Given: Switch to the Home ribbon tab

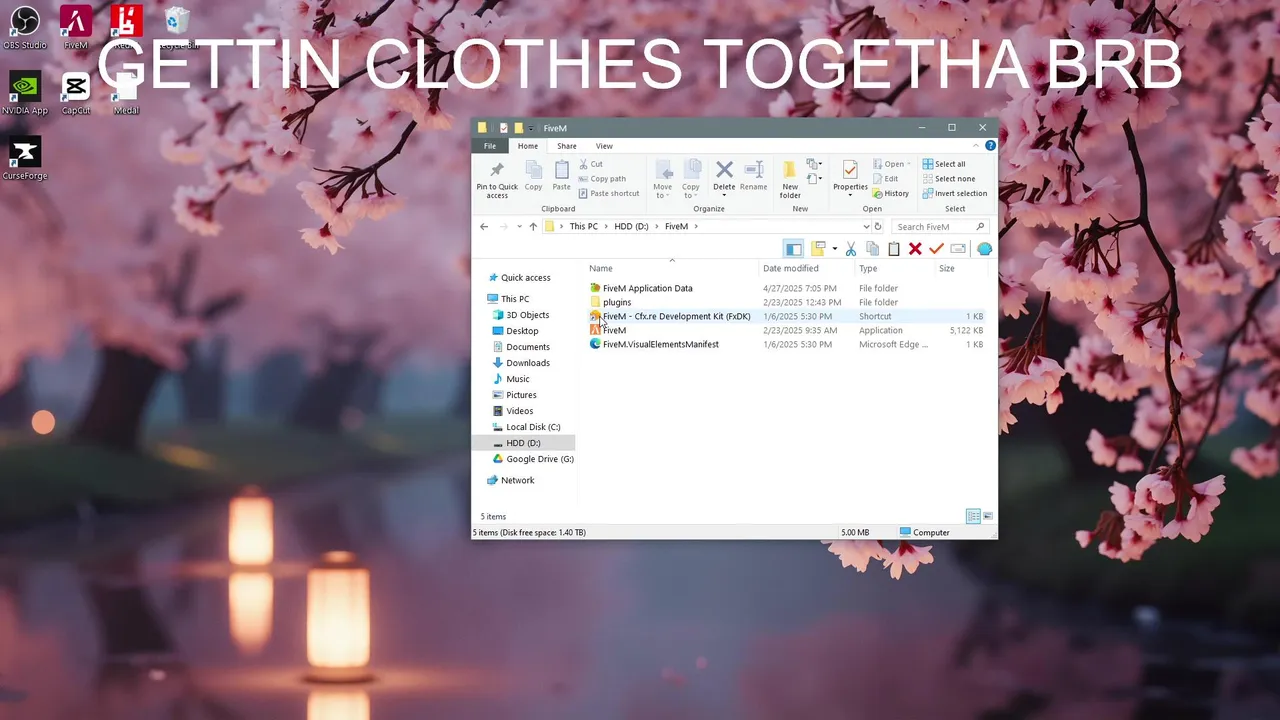Looking at the screenshot, I should [527, 146].
